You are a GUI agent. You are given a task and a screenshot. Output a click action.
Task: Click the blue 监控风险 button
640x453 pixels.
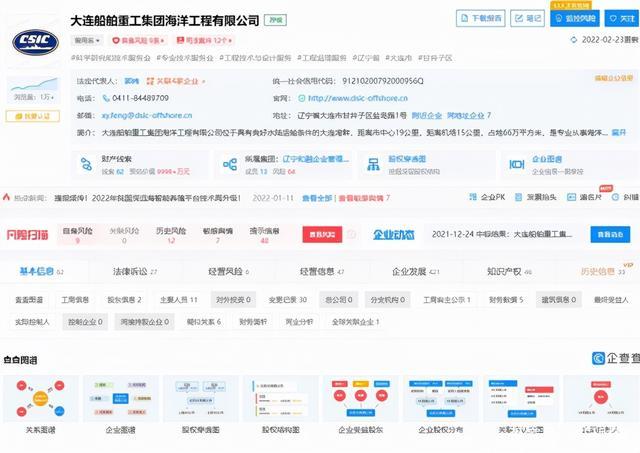pyautogui.click(x=575, y=18)
